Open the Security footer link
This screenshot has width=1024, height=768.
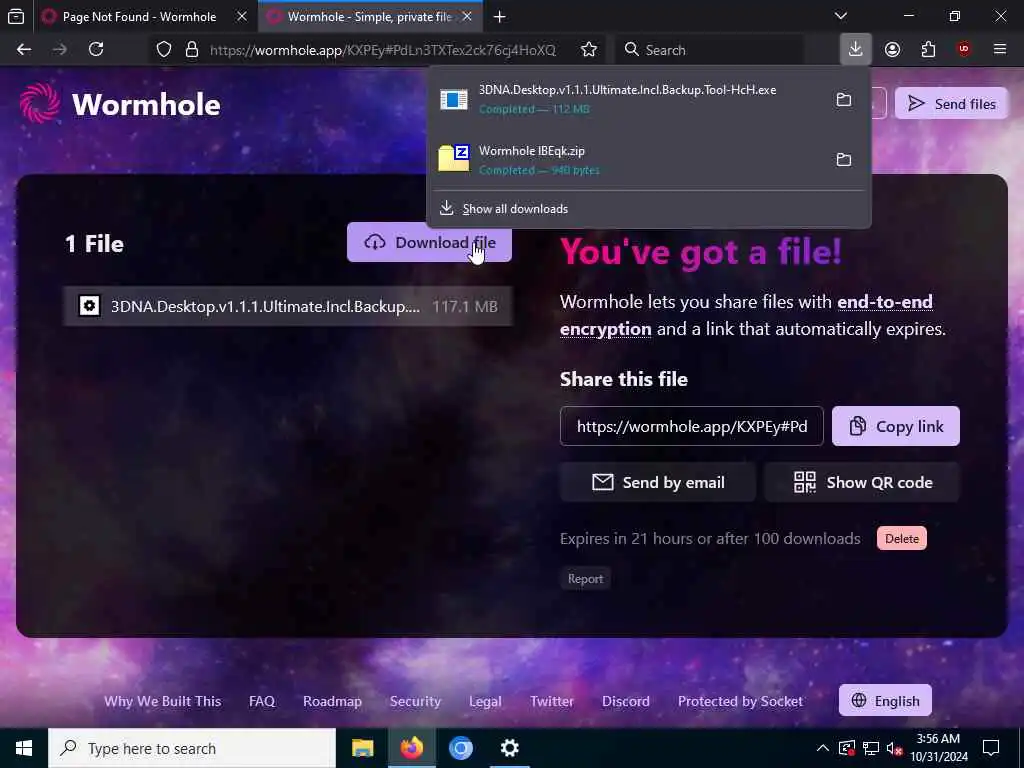pyautogui.click(x=415, y=701)
